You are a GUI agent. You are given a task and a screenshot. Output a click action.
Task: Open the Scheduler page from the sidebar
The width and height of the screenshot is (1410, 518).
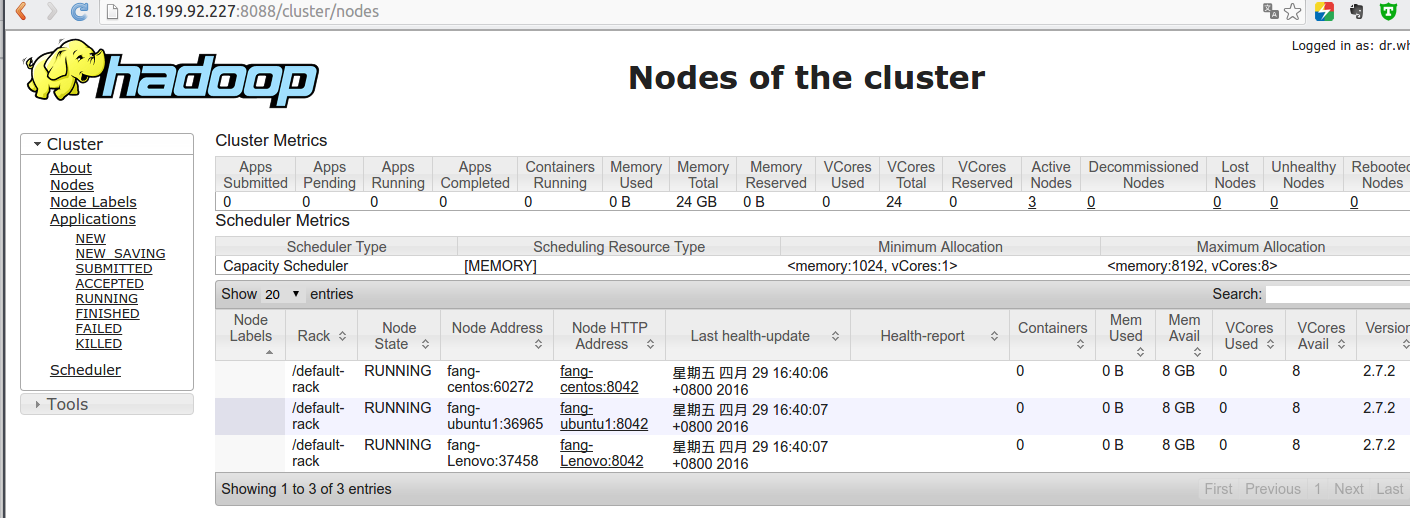tap(85, 370)
